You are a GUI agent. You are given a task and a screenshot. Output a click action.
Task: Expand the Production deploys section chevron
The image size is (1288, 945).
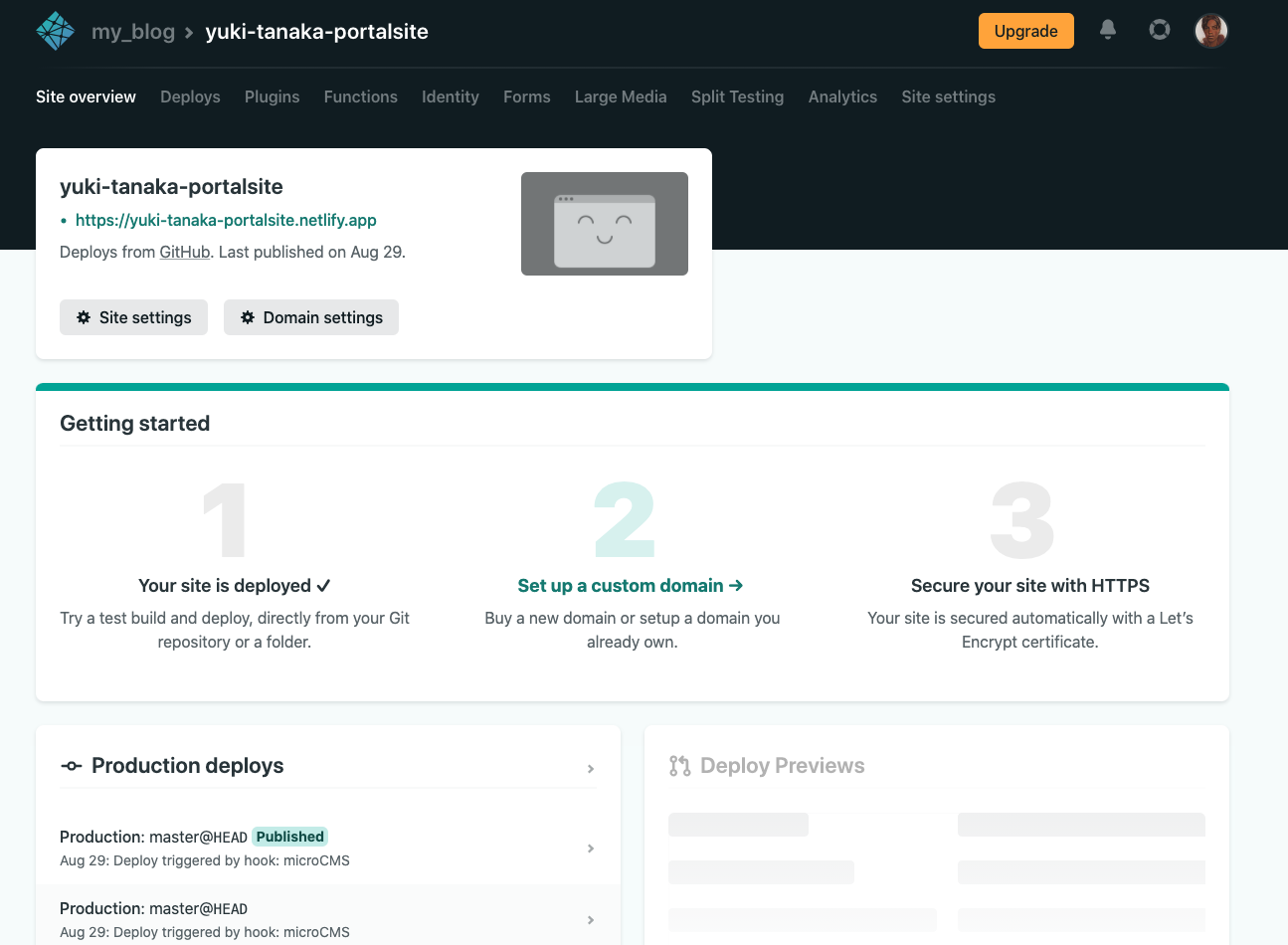[x=591, y=769]
